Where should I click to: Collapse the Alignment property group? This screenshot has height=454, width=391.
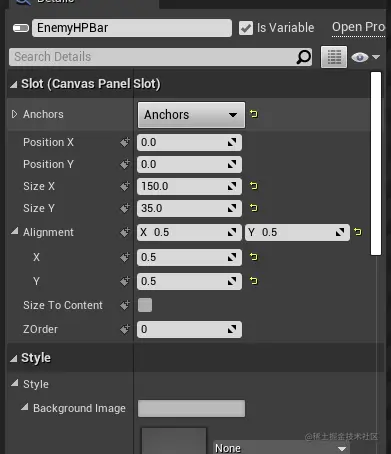coord(14,231)
